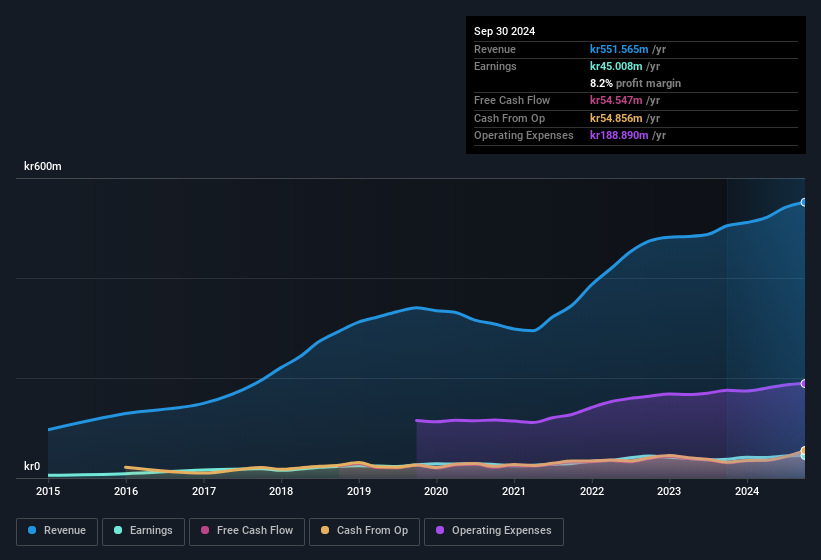Select the 2022 label on x-axis
Screen dimensions: 821x560
tap(592, 491)
